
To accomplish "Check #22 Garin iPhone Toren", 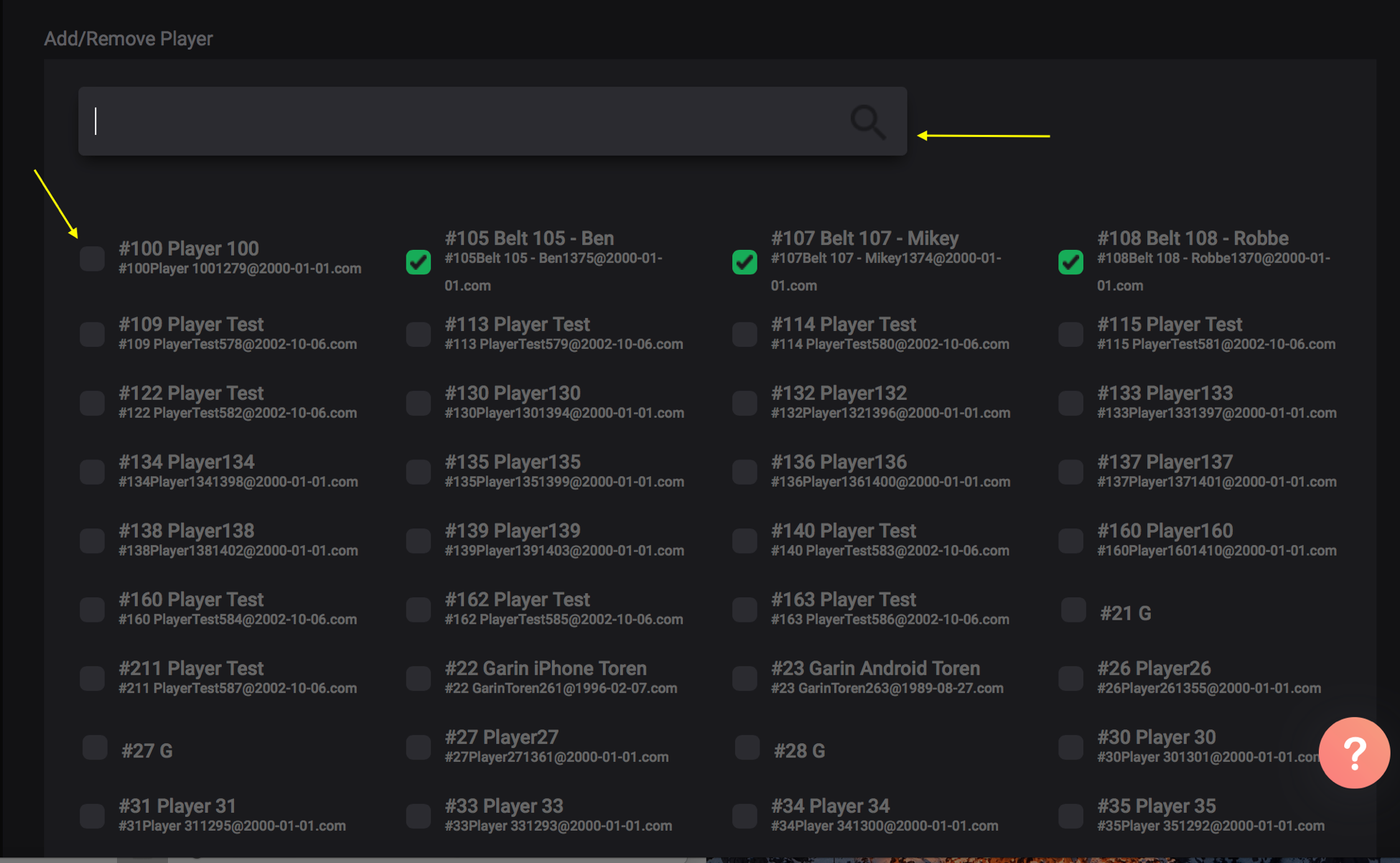I will click(419, 678).
